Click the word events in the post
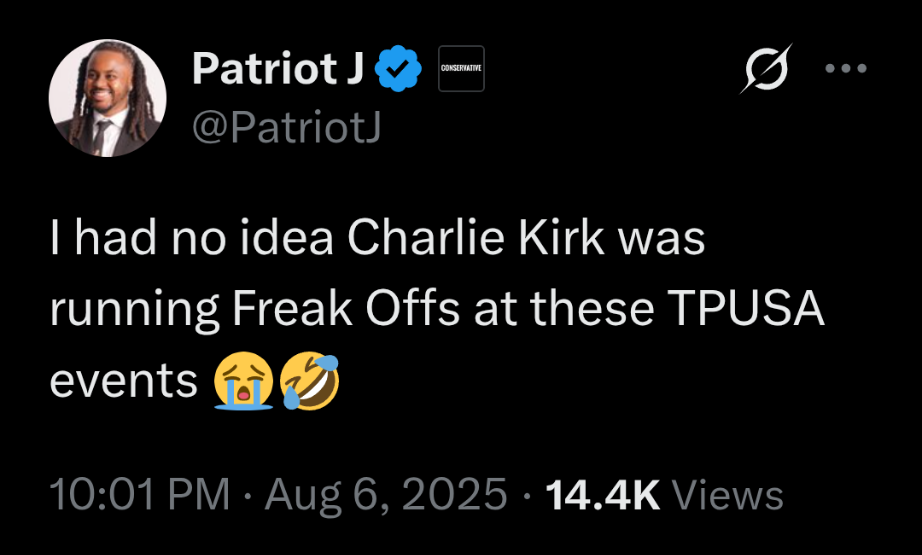Viewport: 922px width, 555px height. click(123, 381)
